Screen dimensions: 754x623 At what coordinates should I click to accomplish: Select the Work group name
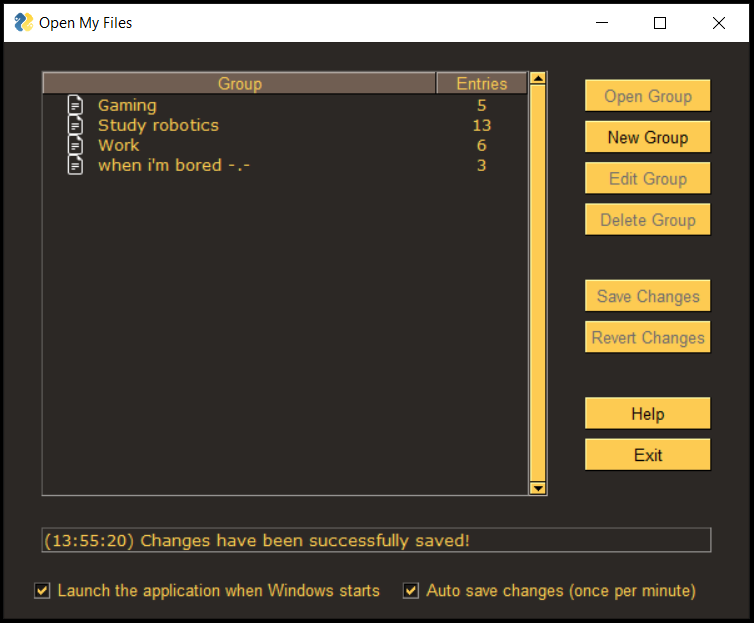coord(119,145)
